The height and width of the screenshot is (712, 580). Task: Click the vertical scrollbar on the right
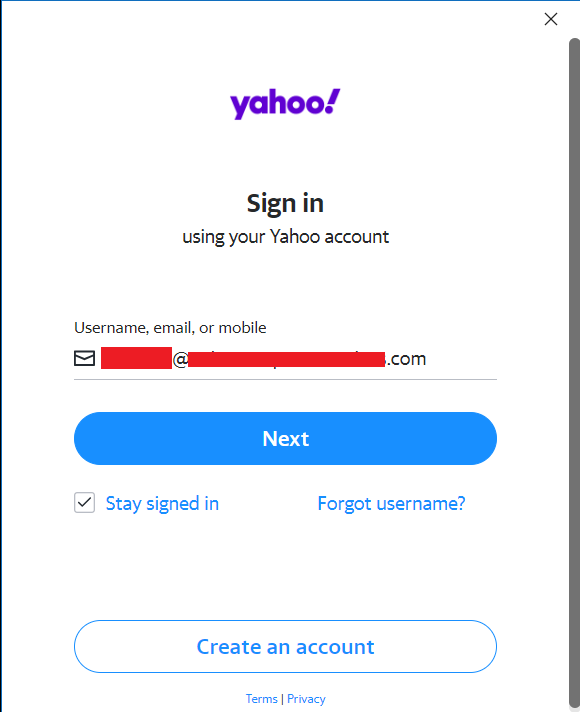pyautogui.click(x=574, y=372)
